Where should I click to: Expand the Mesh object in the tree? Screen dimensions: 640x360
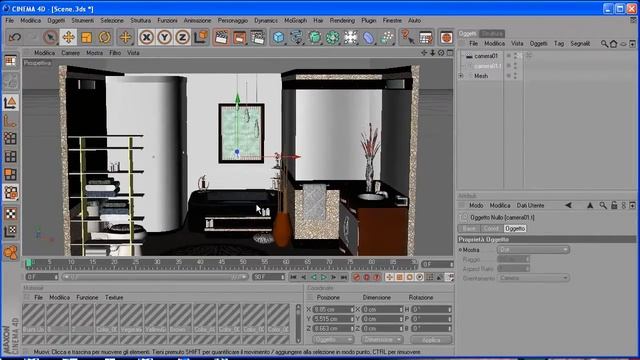[461, 76]
